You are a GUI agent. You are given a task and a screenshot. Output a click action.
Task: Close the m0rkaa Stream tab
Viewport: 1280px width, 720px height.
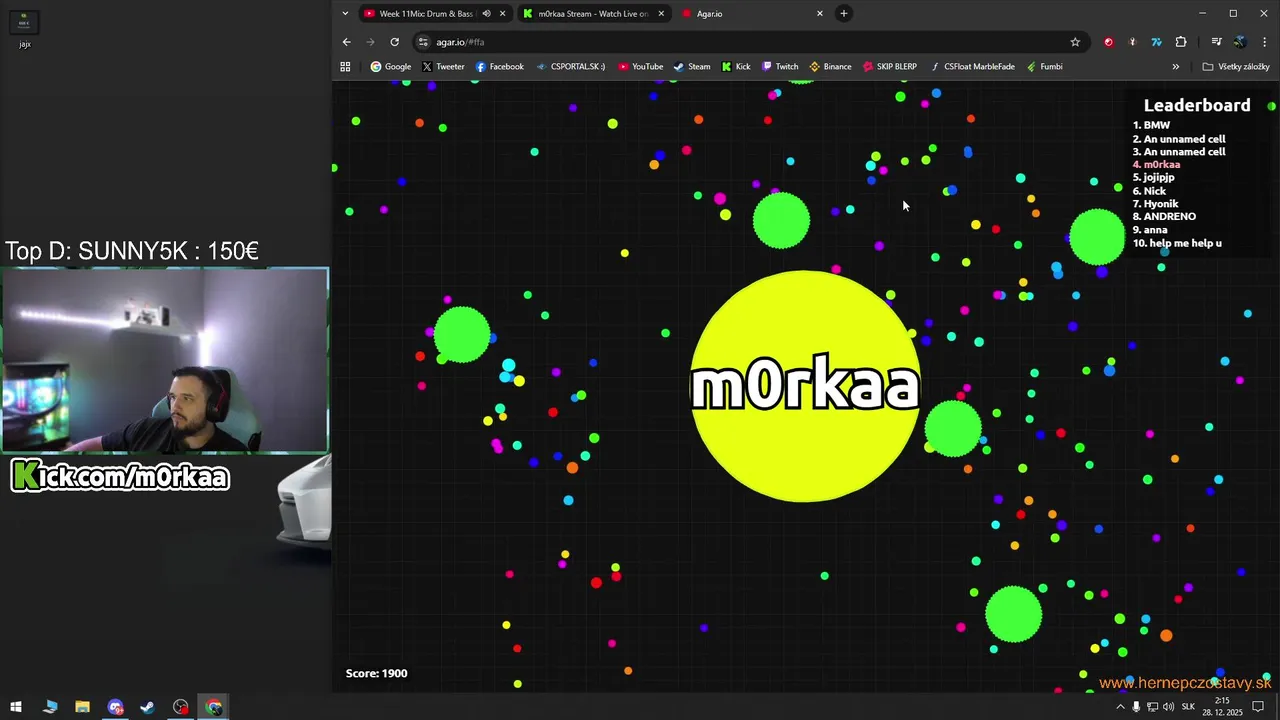[661, 14]
